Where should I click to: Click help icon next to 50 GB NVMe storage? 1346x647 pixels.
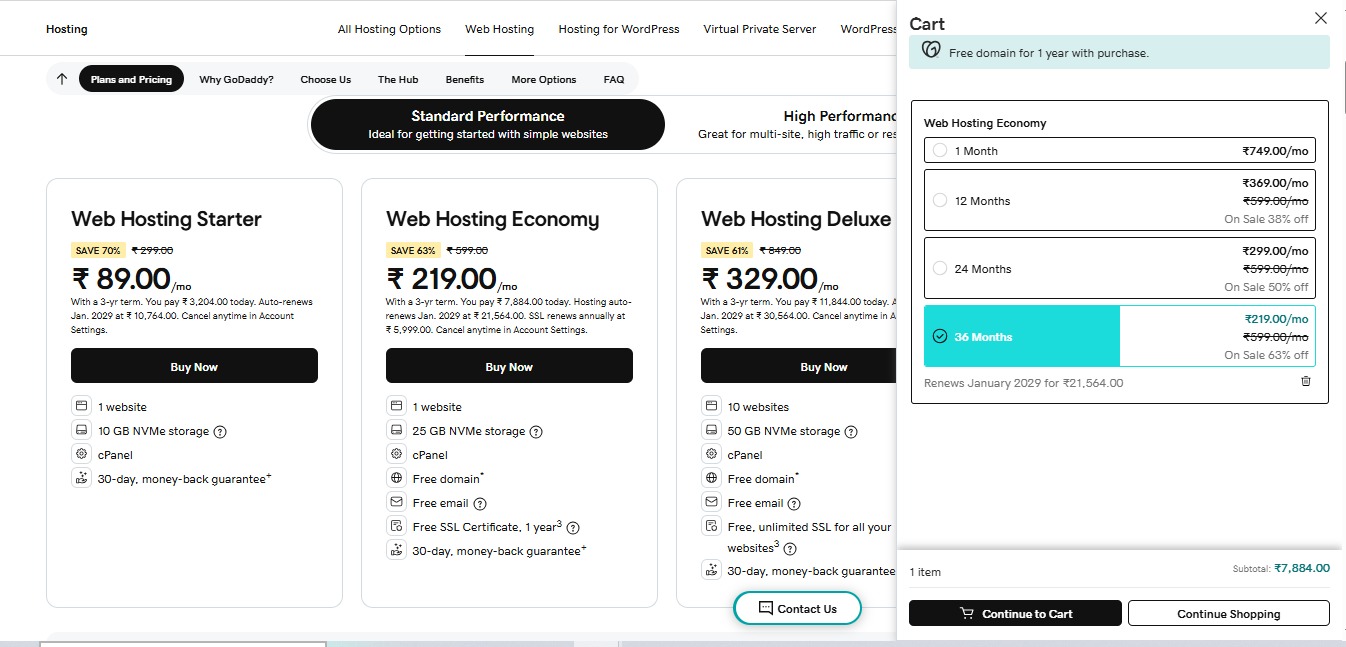click(851, 432)
